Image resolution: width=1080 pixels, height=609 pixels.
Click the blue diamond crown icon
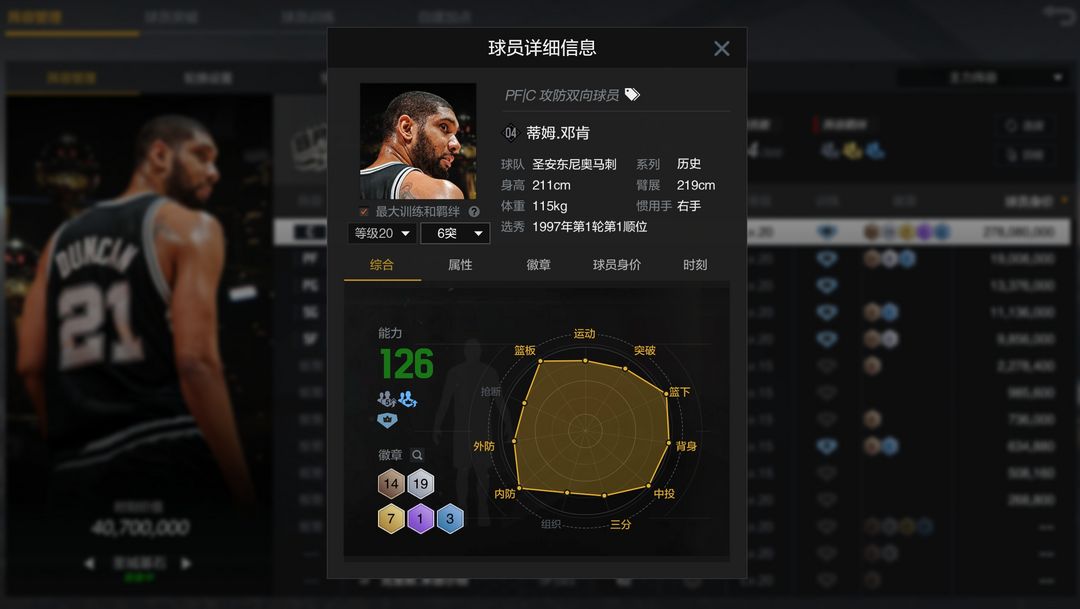click(x=387, y=420)
